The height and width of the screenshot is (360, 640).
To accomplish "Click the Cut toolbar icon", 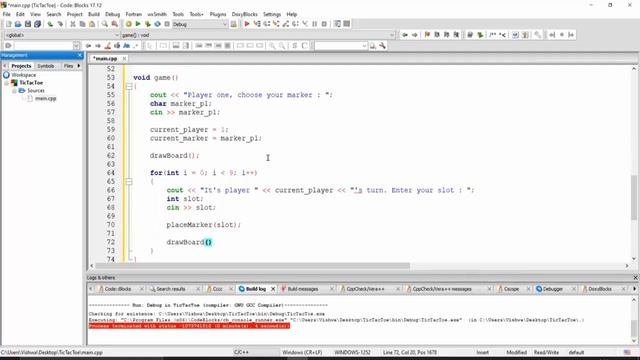I will click(x=73, y=24).
